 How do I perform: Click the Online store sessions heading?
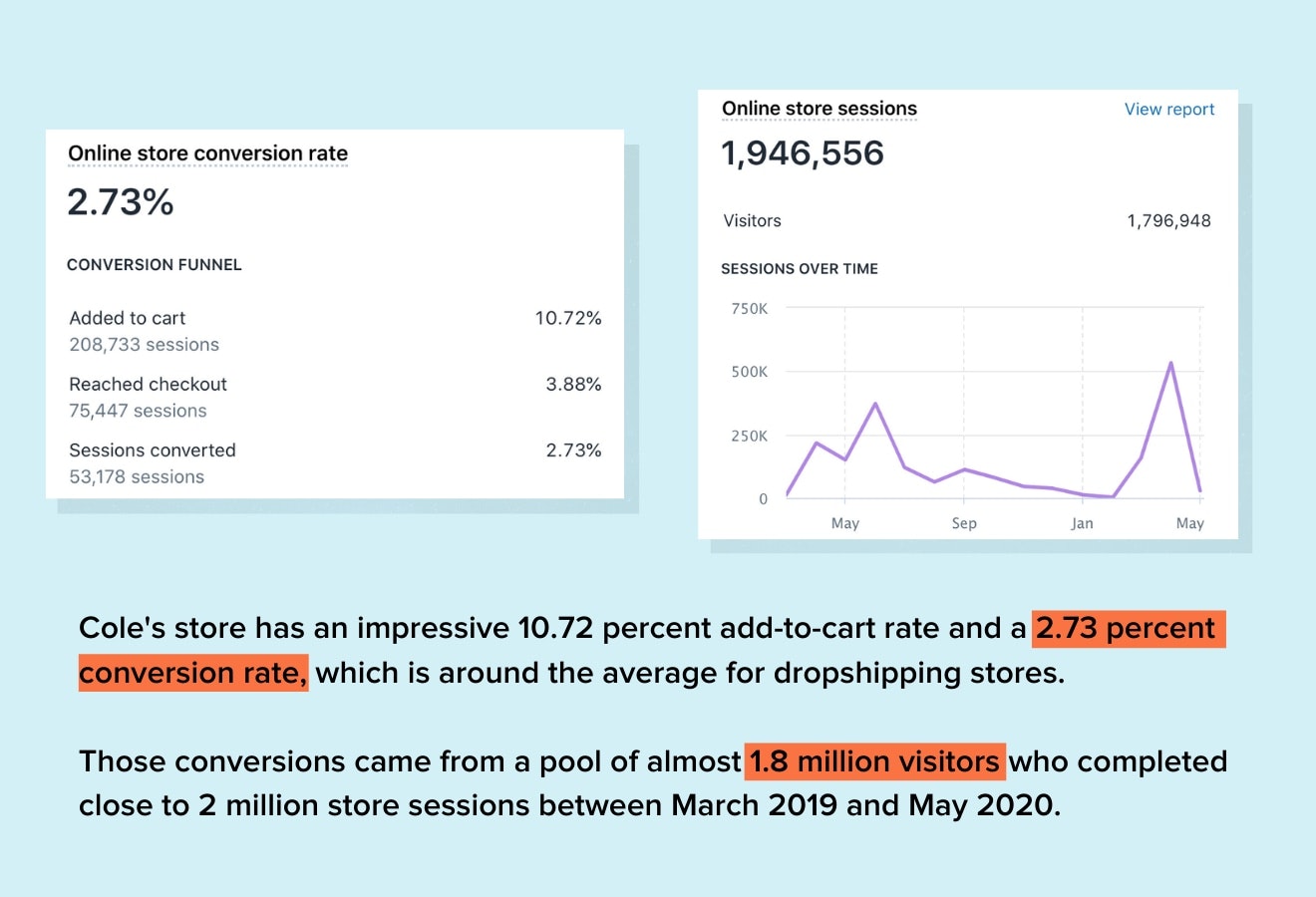pos(819,109)
